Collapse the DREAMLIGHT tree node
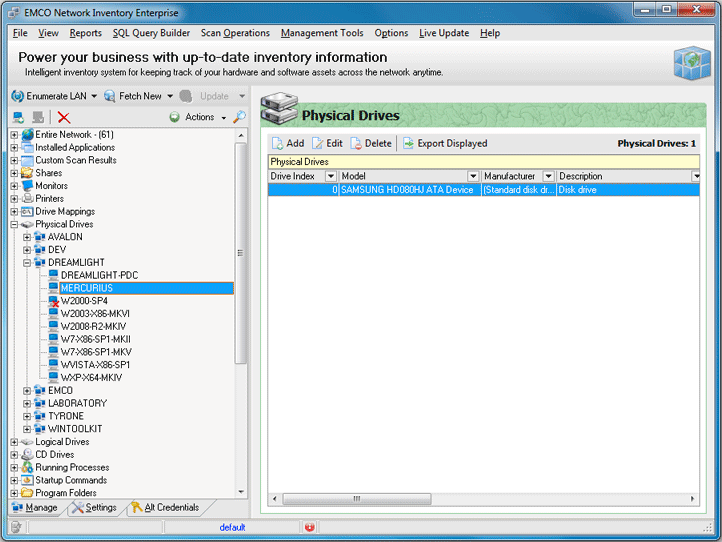 tap(27, 263)
